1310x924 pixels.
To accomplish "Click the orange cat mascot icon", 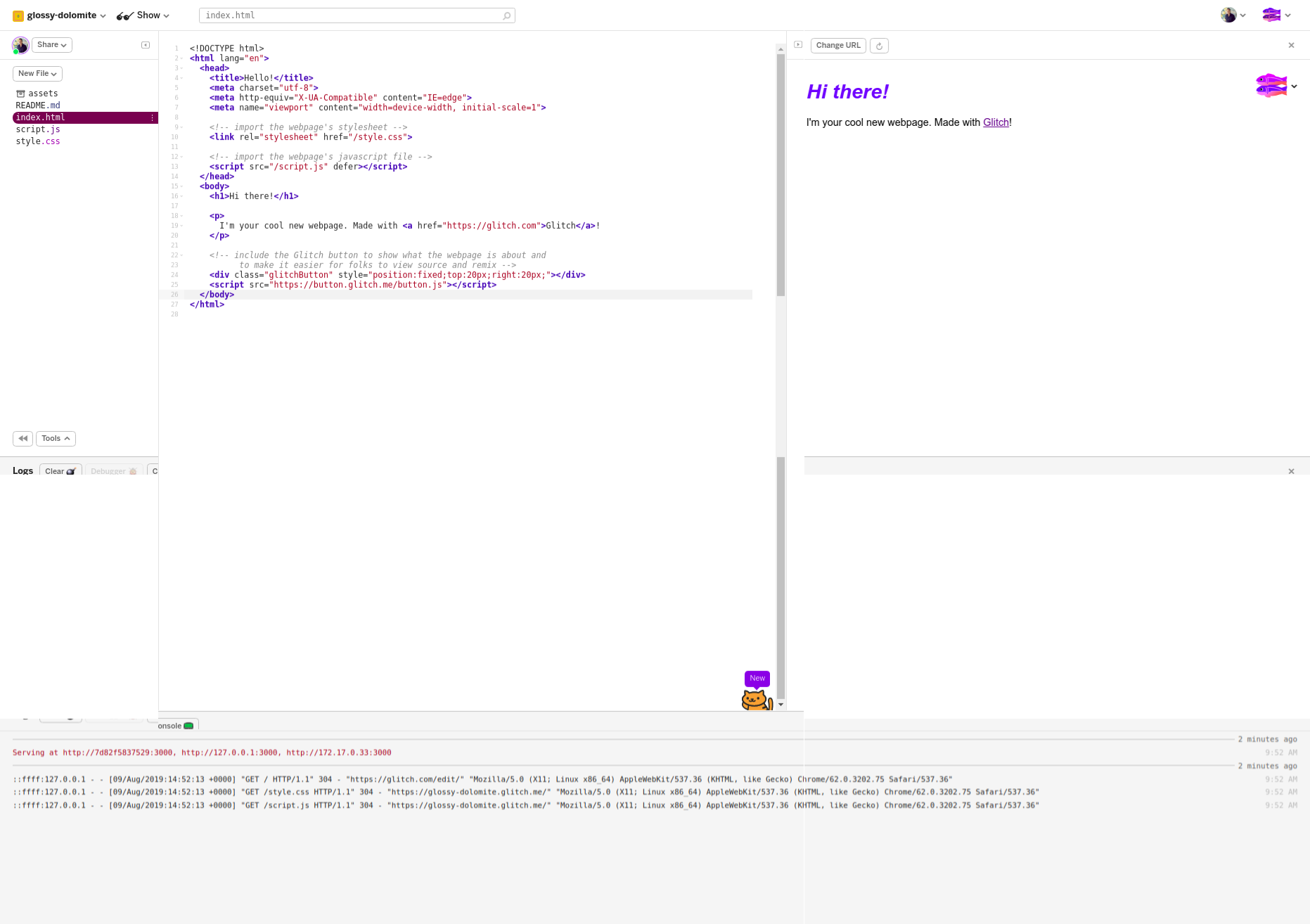I will click(x=757, y=700).
